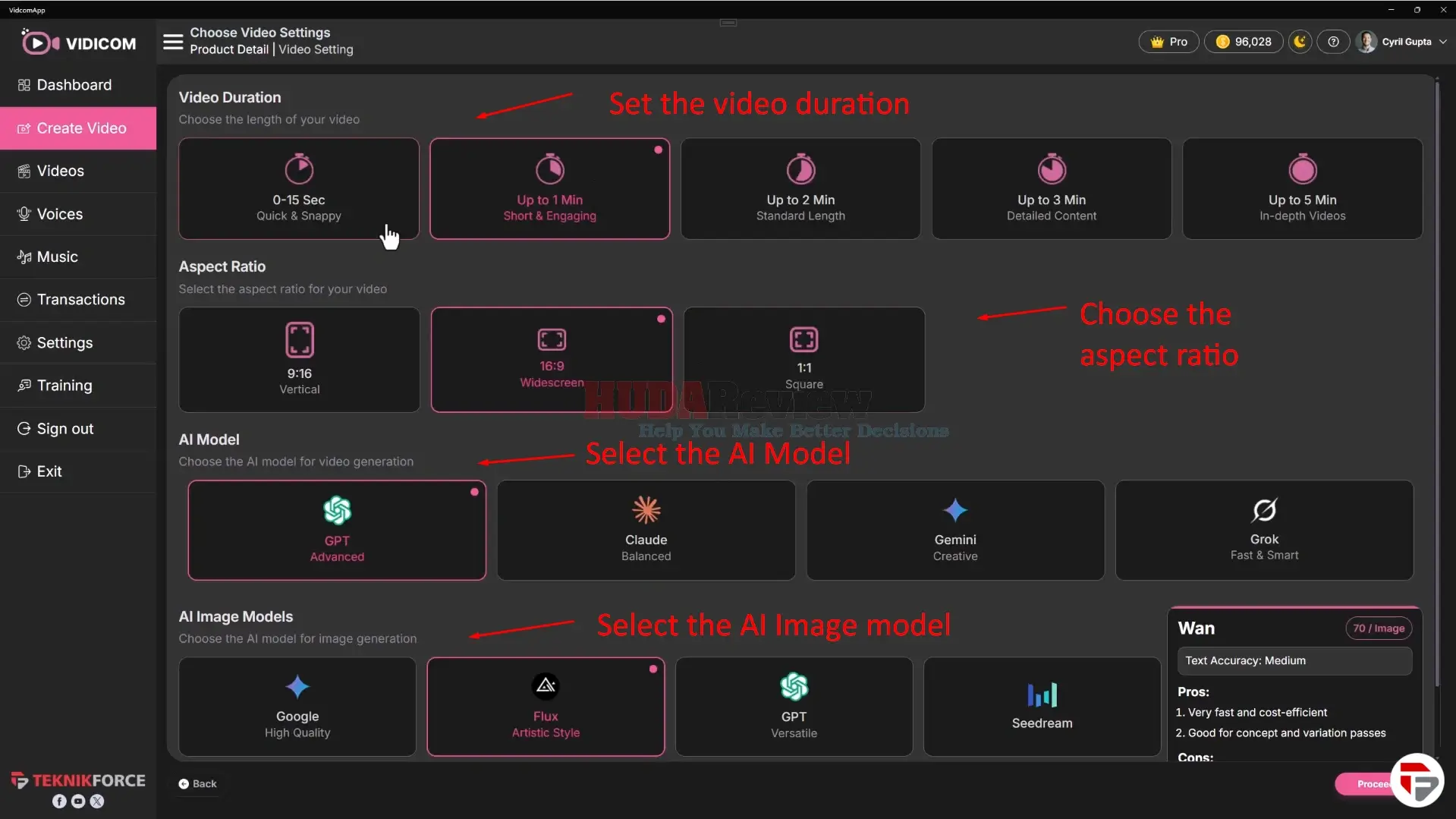
Task: Click the Product Detail breadcrumb
Action: (229, 49)
